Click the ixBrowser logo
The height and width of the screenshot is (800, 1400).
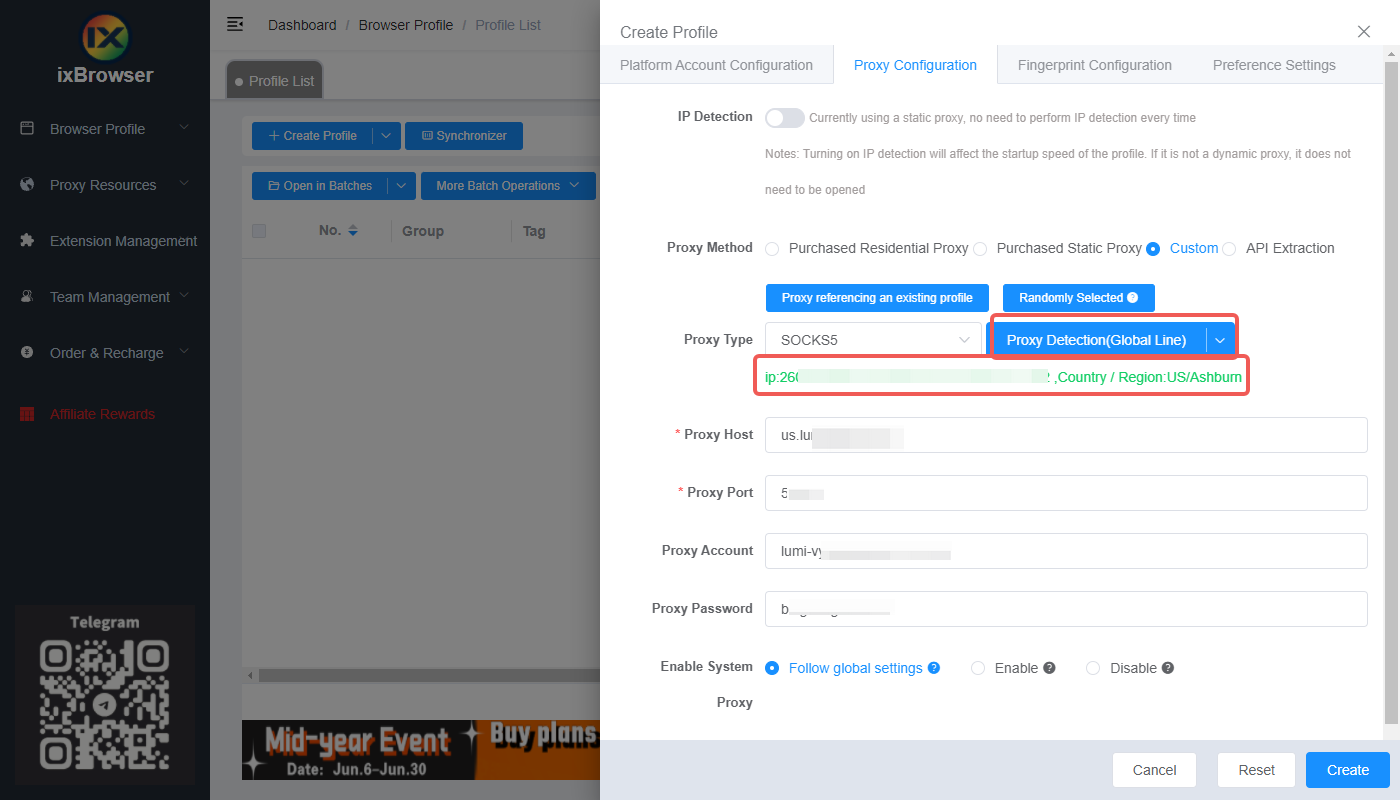(x=105, y=37)
